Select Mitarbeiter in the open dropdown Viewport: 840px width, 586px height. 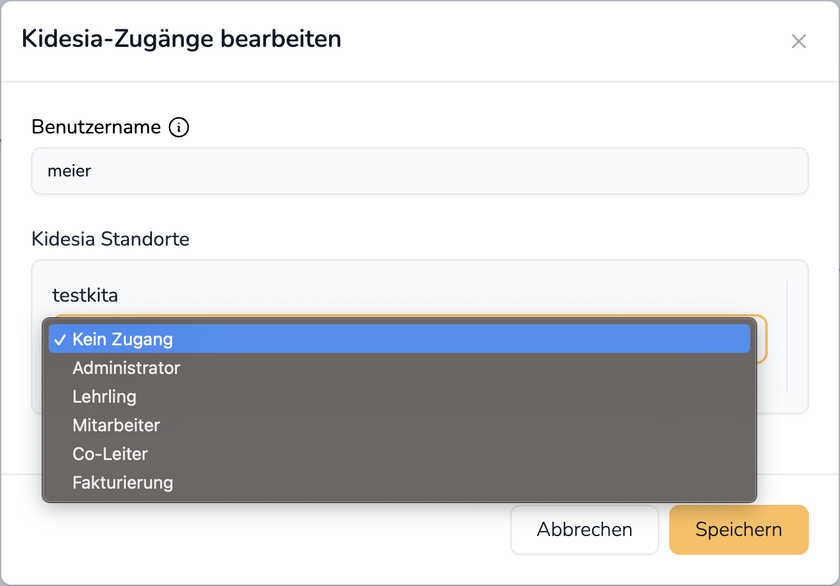coord(116,425)
